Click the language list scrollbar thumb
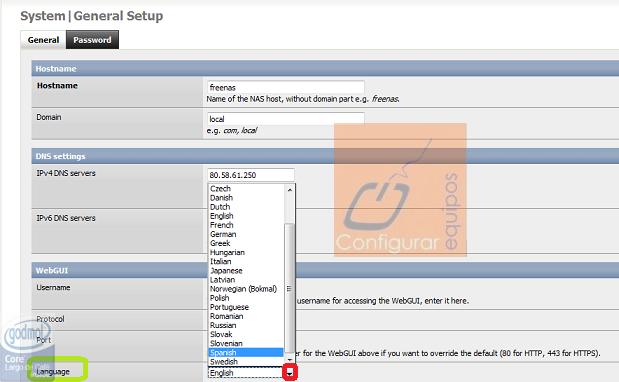619x382 pixels. coord(289,288)
